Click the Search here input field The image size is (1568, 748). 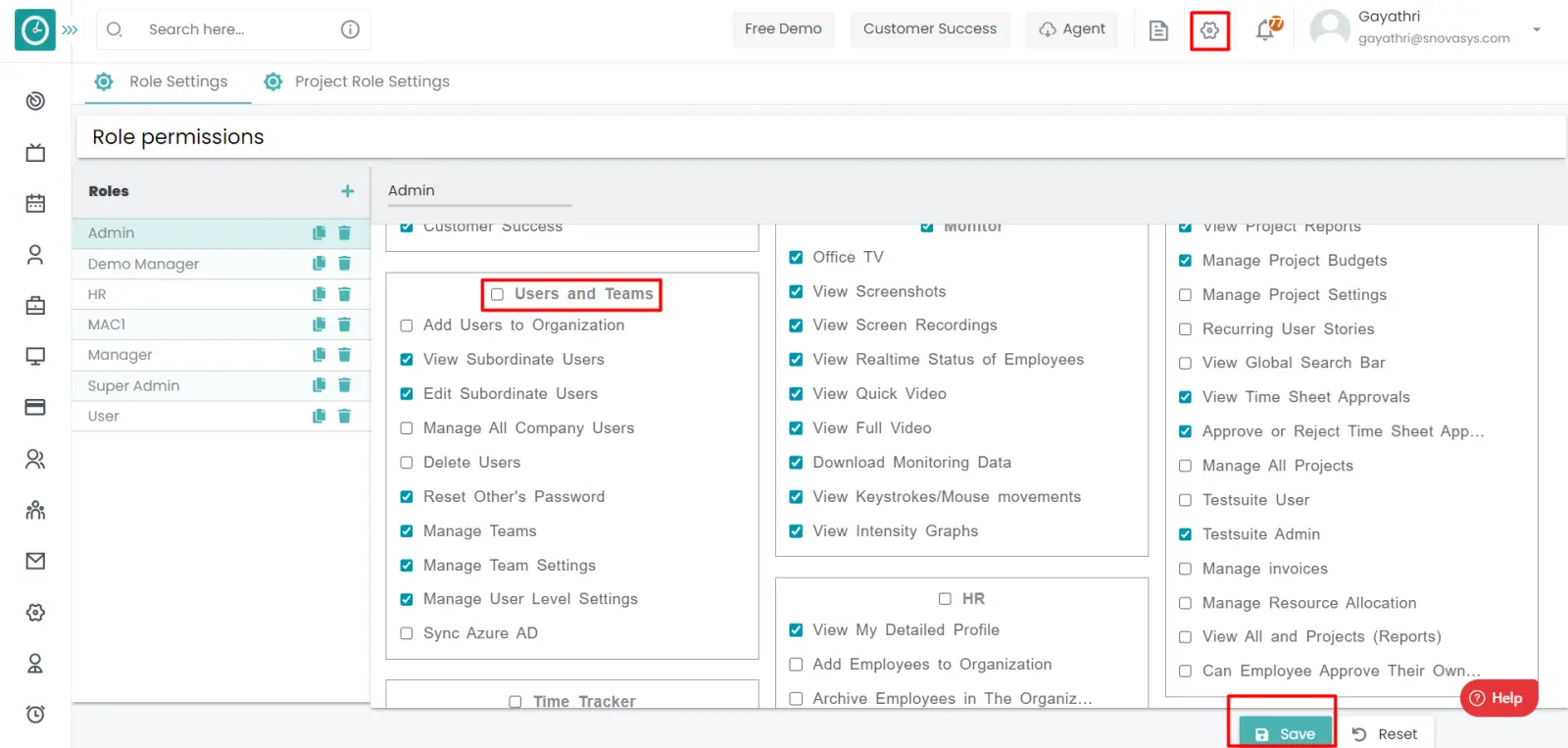(x=235, y=29)
